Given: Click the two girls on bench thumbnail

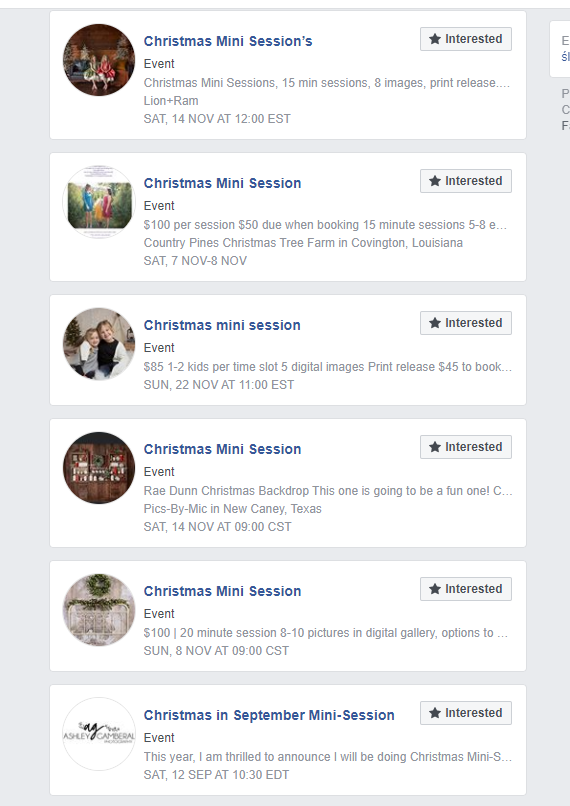Looking at the screenshot, I should click(x=99, y=60).
